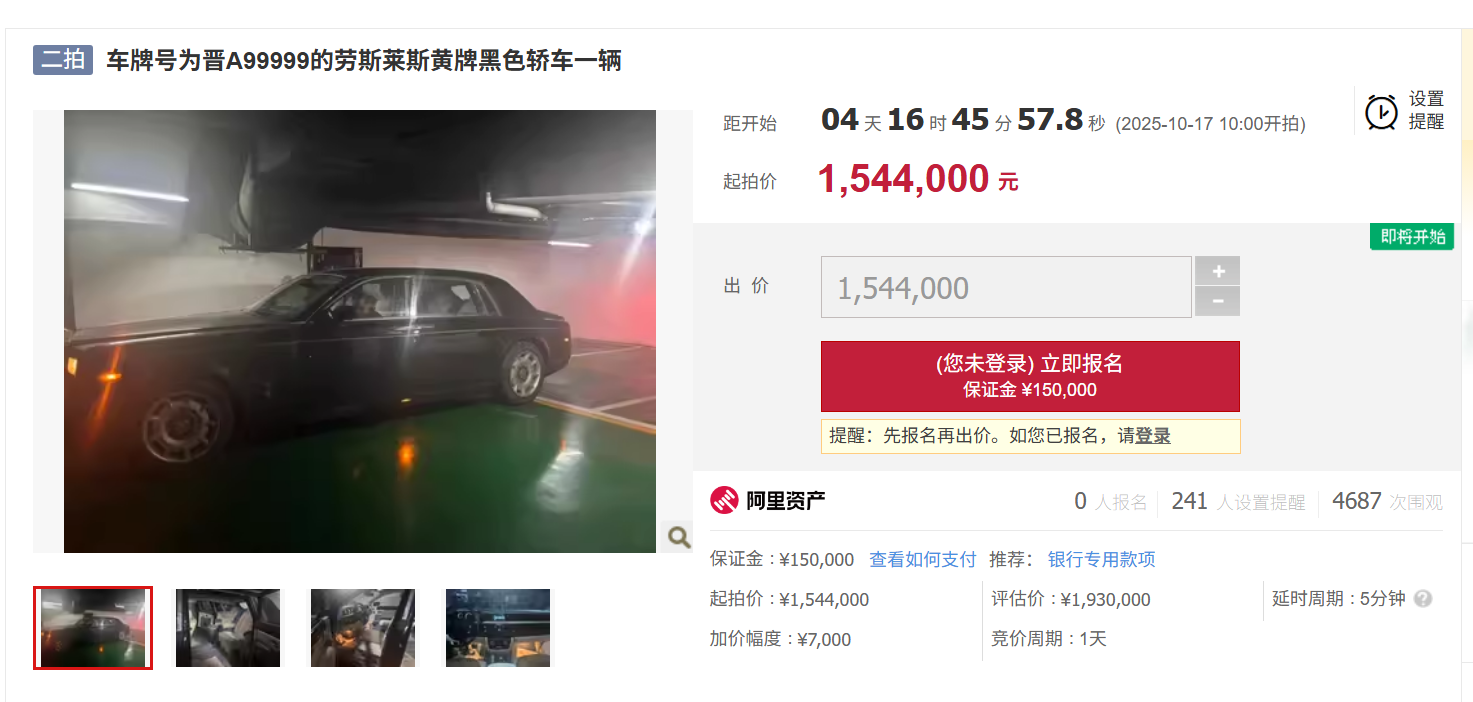Click the 立即报名 registration button

coord(1030,376)
